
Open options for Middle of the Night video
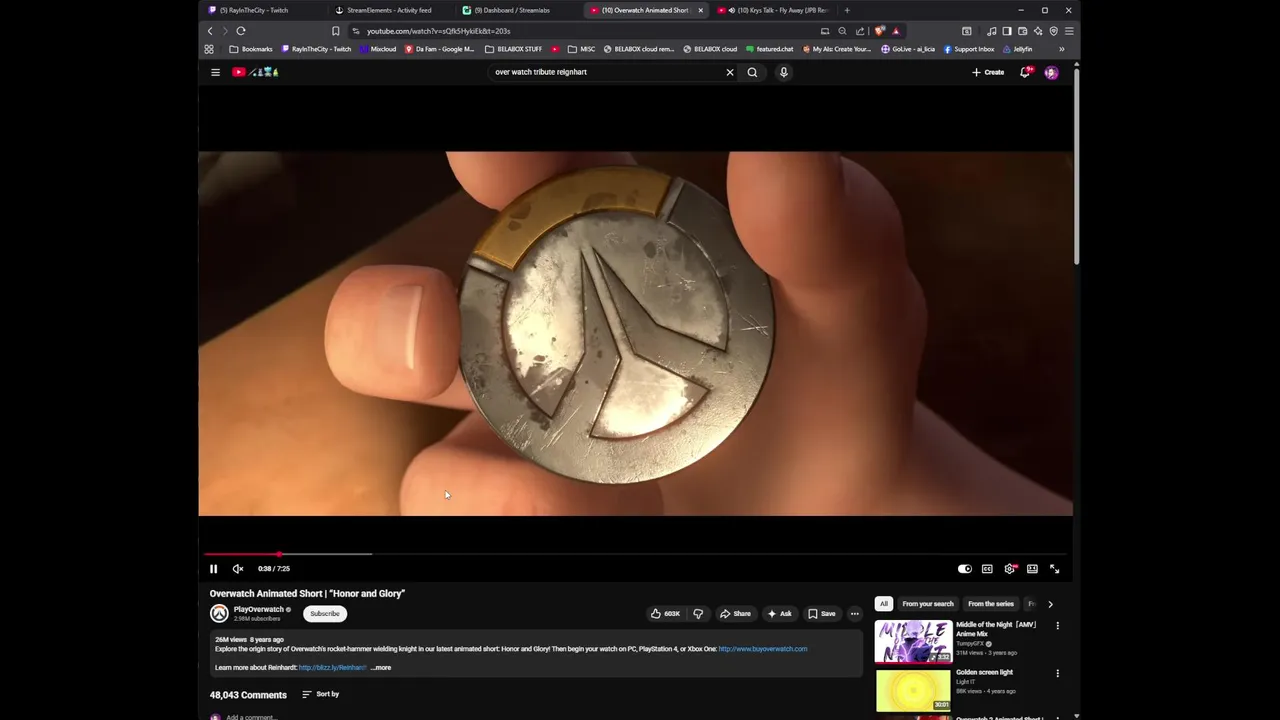(x=1057, y=626)
